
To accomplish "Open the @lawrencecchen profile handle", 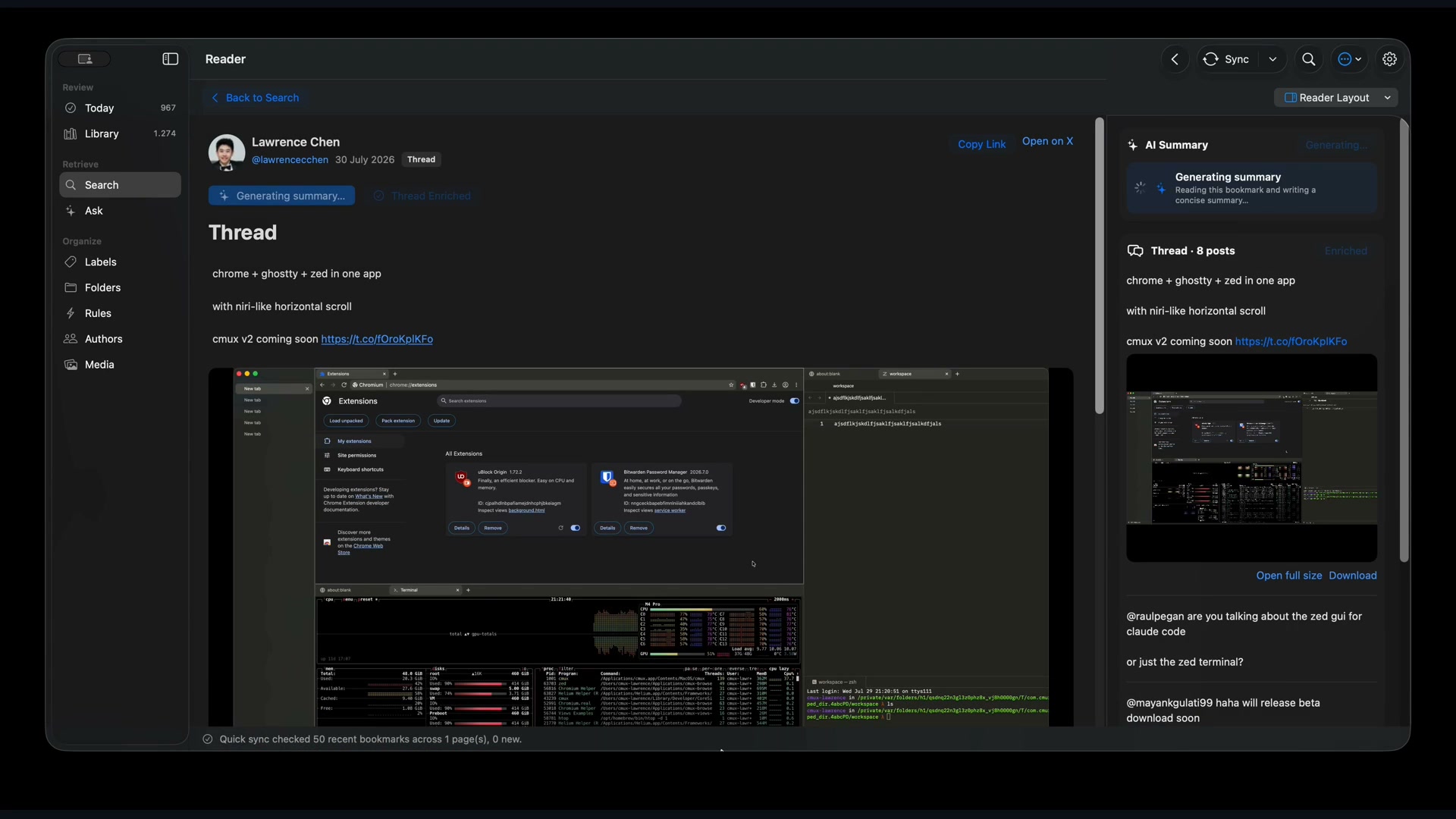I will pyautogui.click(x=290, y=160).
